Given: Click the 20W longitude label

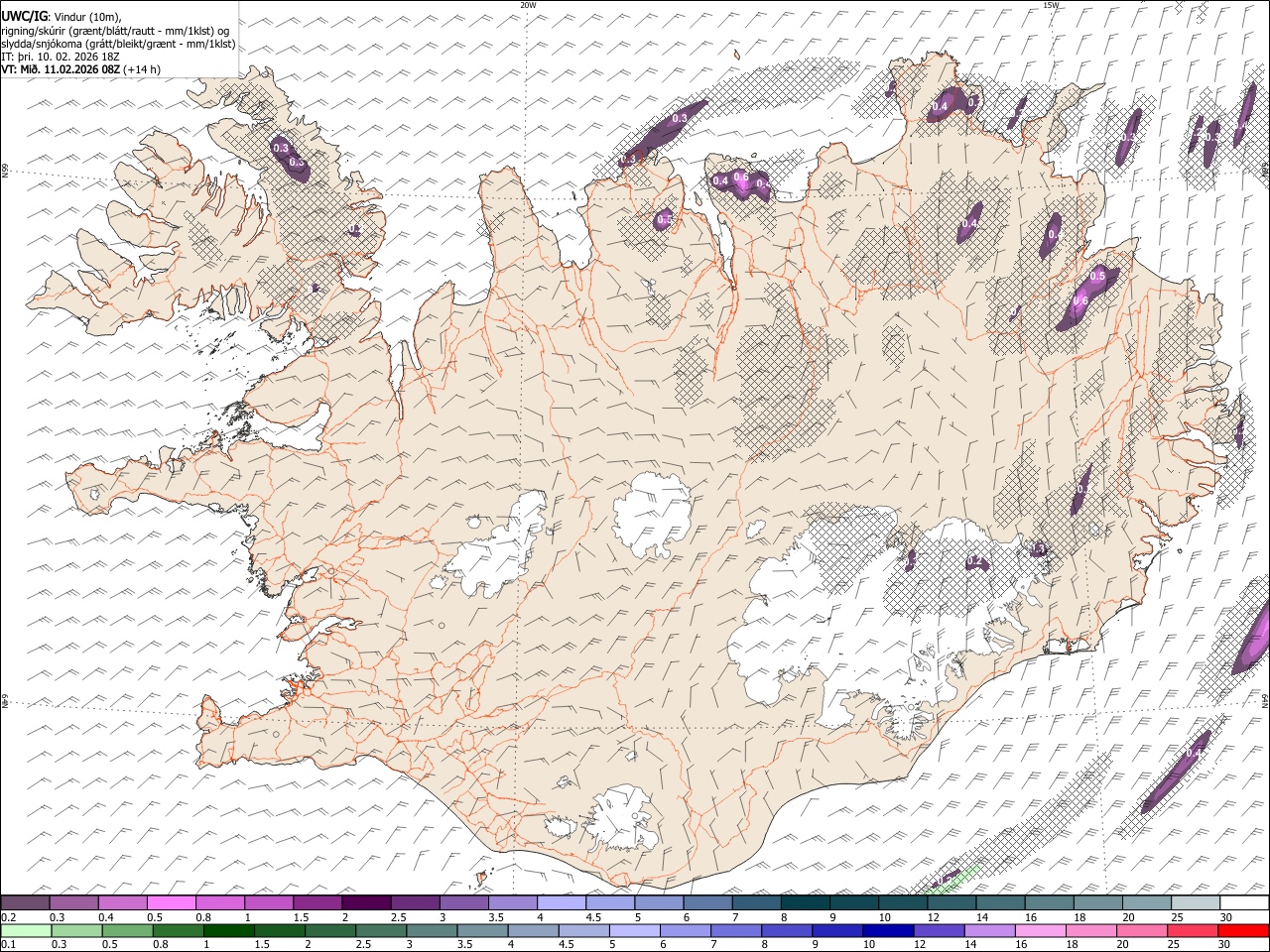Looking at the screenshot, I should point(528,5).
